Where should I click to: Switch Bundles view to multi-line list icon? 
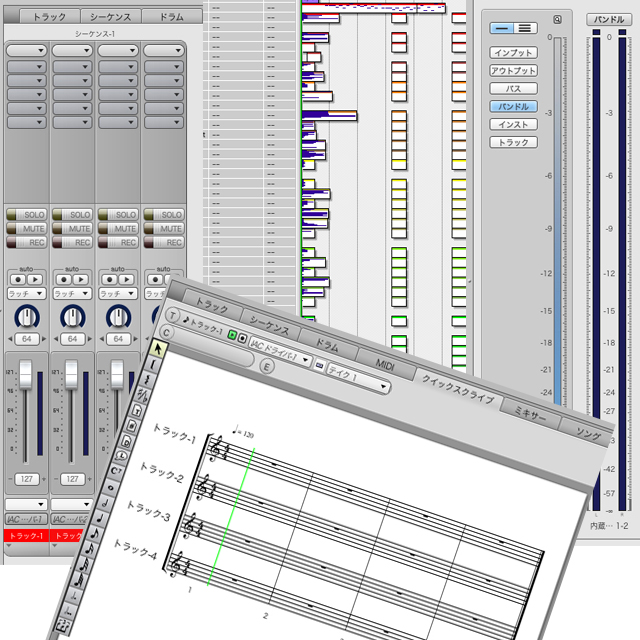(525, 28)
